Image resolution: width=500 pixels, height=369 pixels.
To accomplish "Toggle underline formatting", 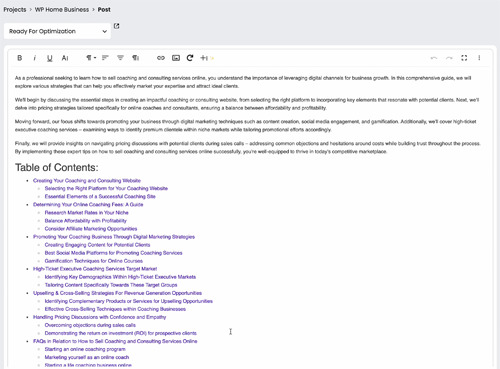I will [49, 58].
